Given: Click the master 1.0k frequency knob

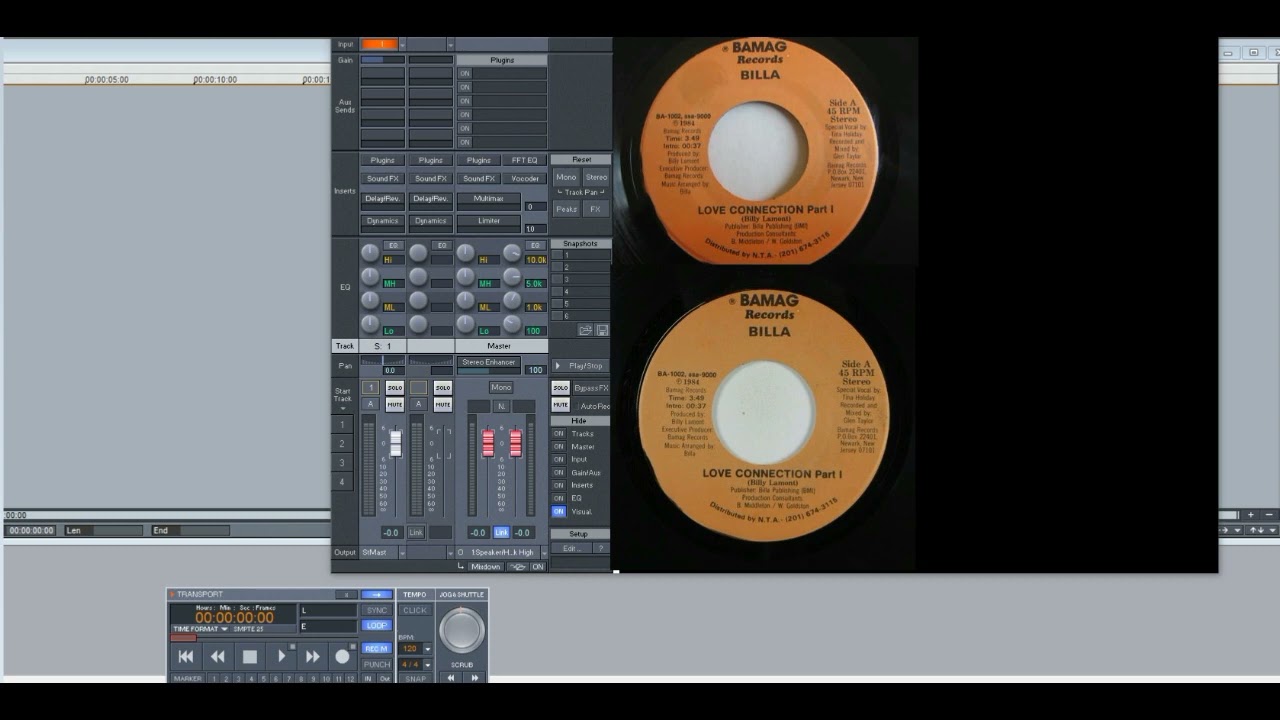Looking at the screenshot, I should (x=512, y=300).
